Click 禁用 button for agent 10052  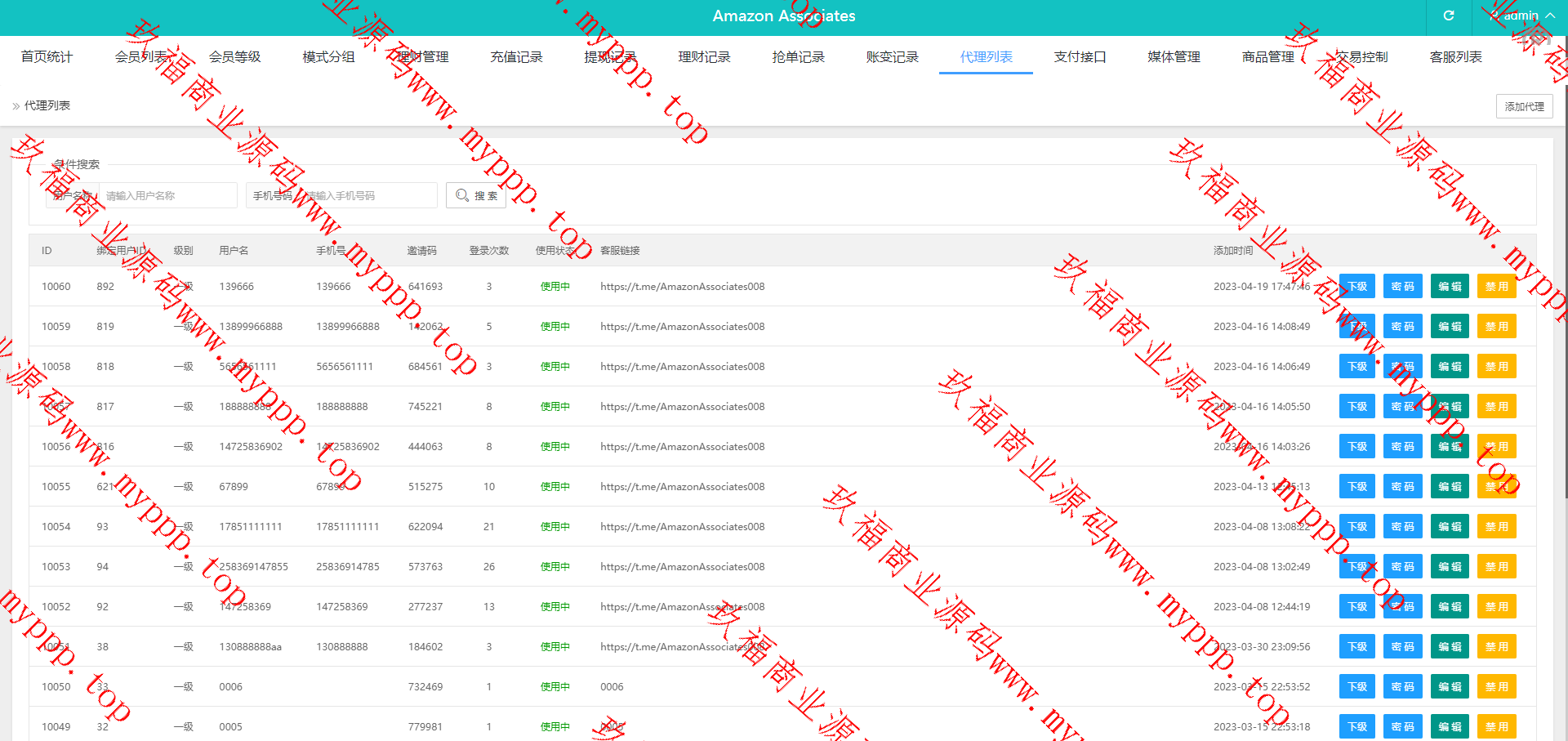(1496, 607)
